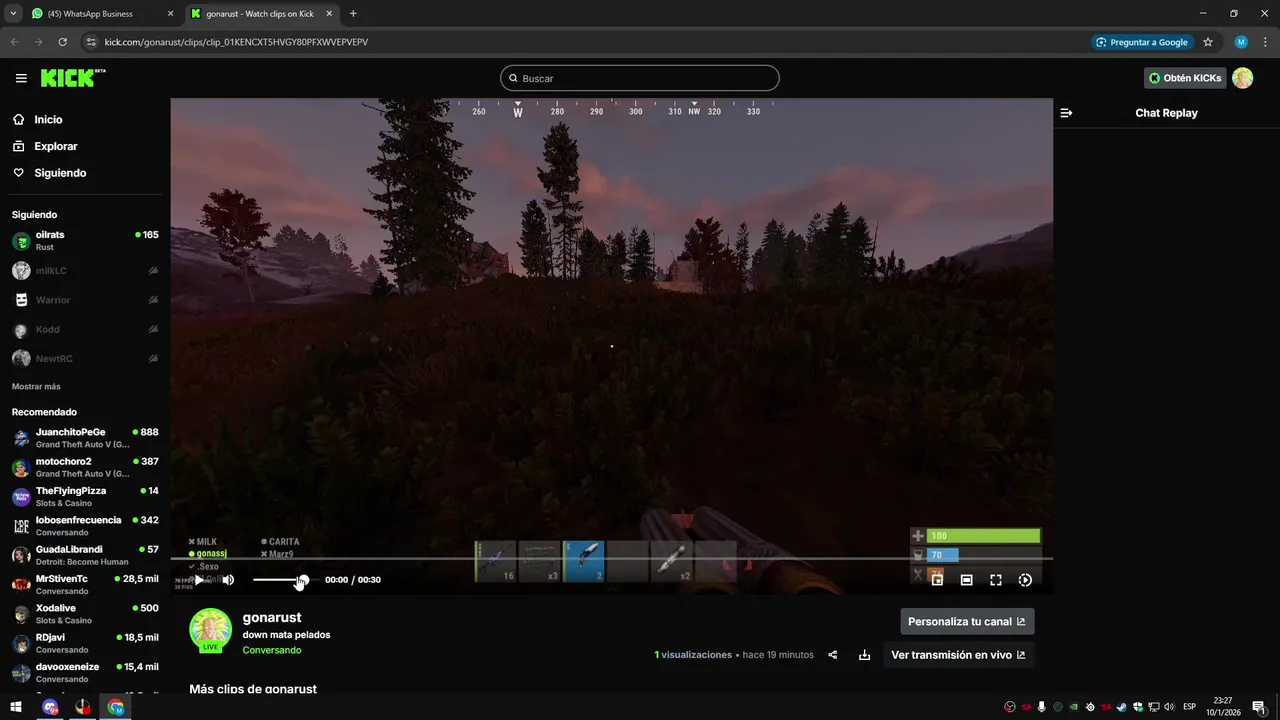Open the tab search dropdown

(13, 14)
